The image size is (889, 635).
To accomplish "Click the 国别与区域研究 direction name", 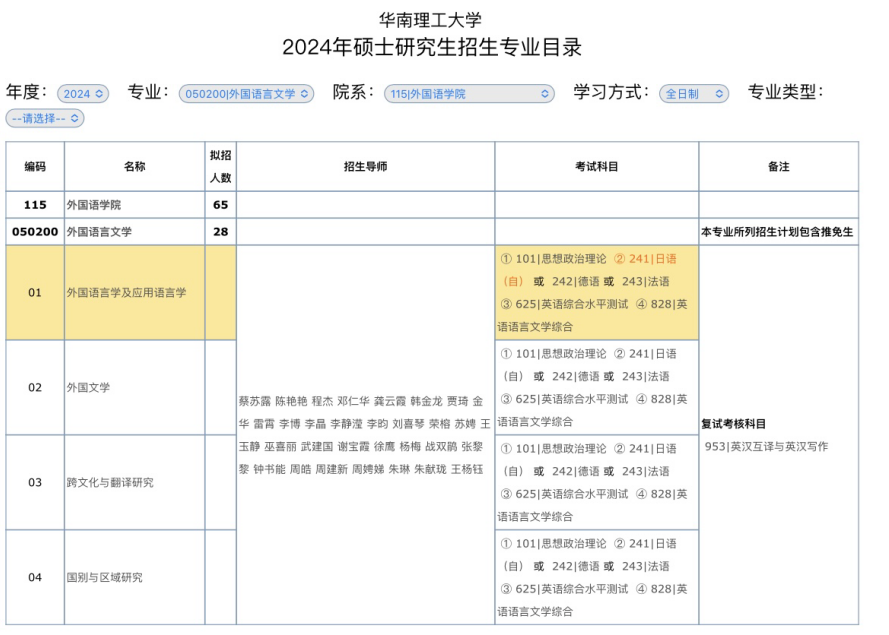I will click(104, 578).
